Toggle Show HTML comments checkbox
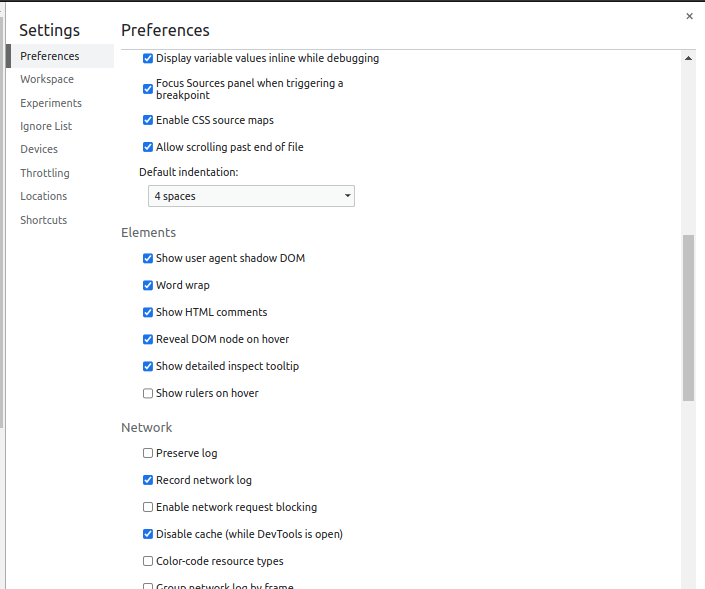The width and height of the screenshot is (705, 589). [148, 312]
